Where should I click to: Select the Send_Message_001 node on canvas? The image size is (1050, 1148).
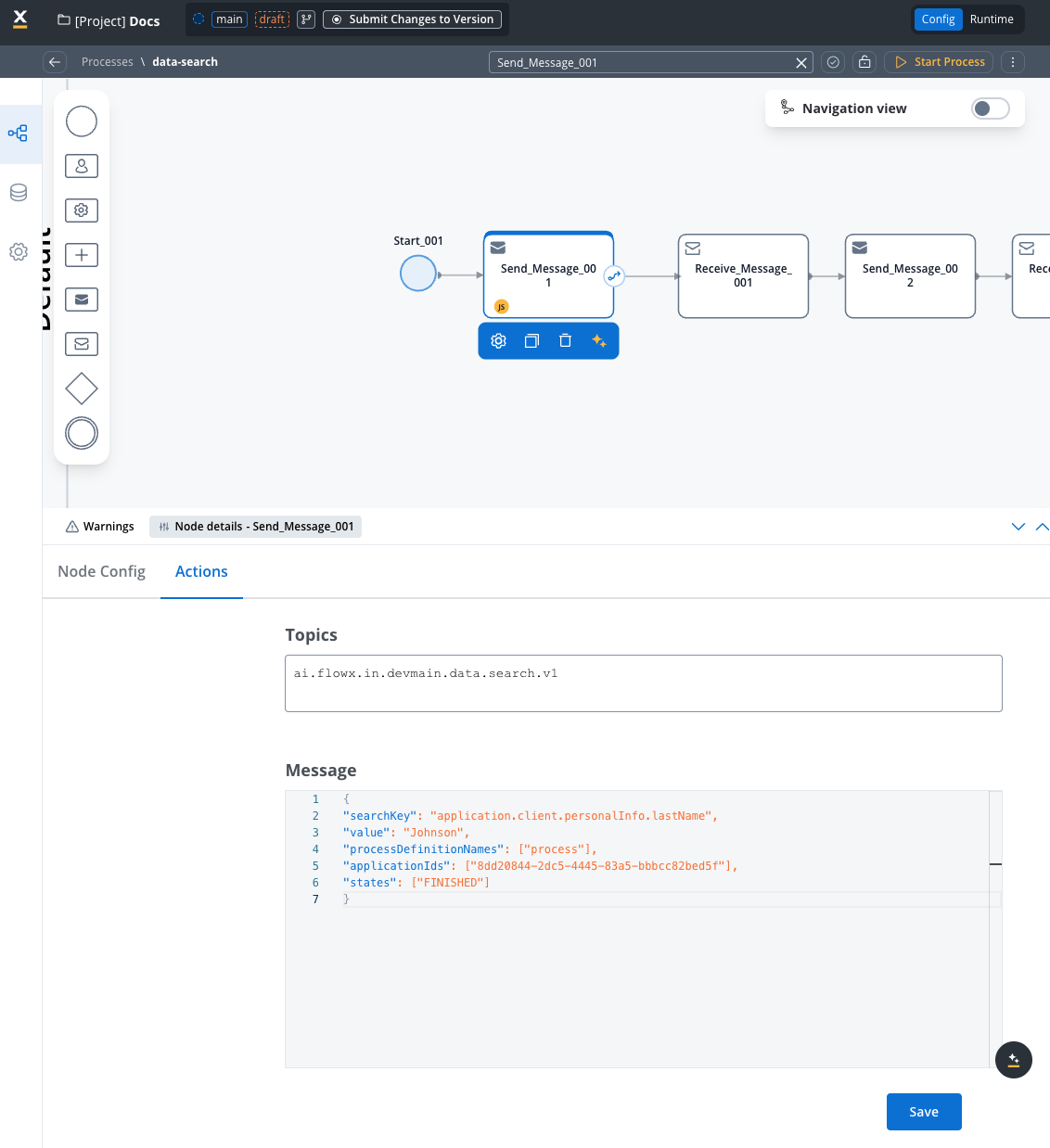548,276
